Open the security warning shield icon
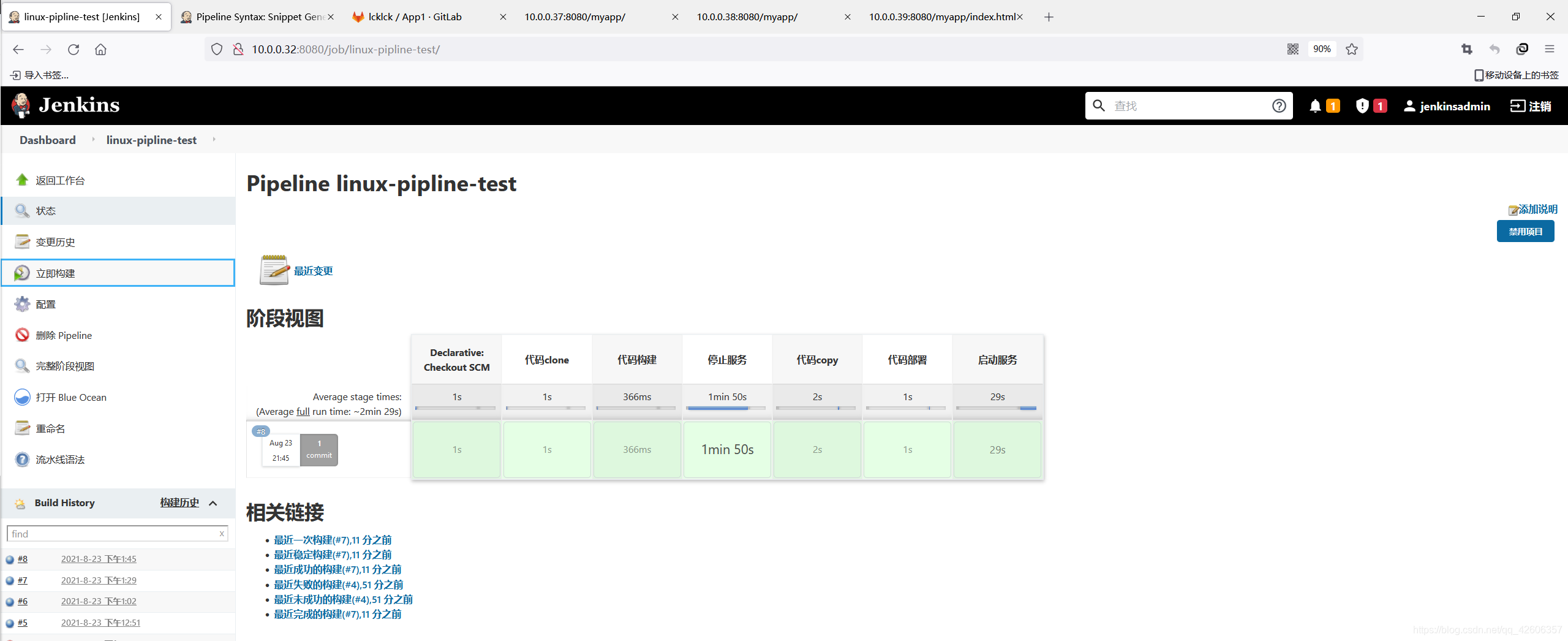1568x641 pixels. (x=1362, y=106)
